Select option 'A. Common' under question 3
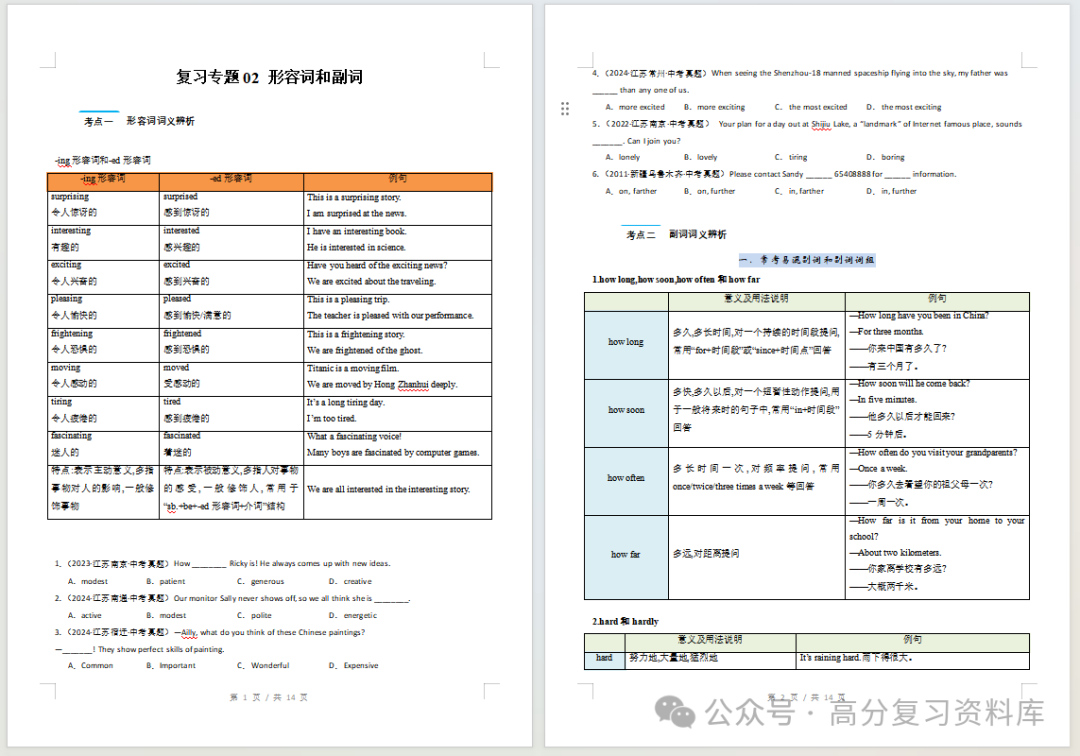Viewport: 1080px width, 756px height. (90, 666)
